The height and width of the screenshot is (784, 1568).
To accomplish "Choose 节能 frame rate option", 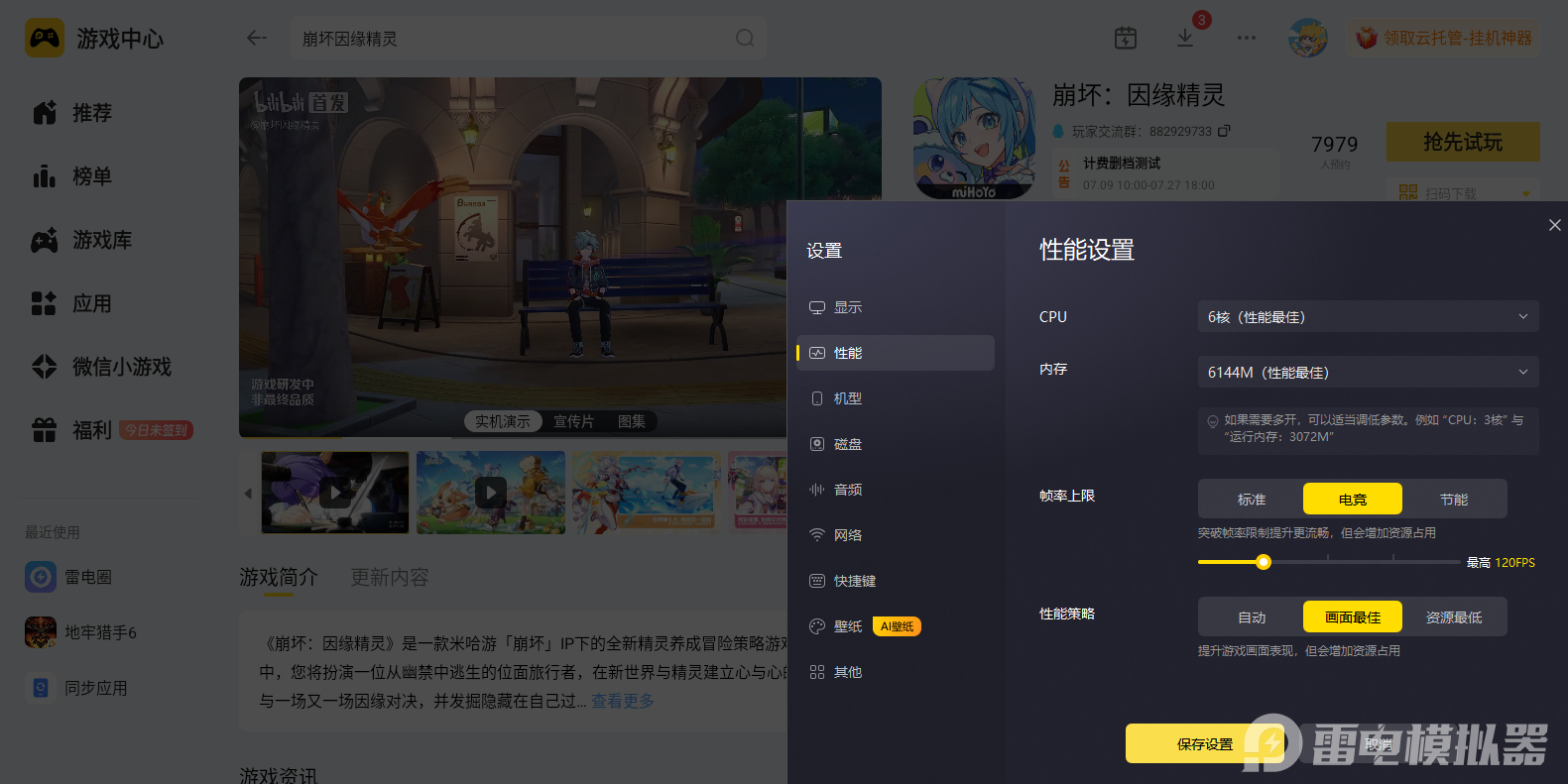I will click(1454, 499).
